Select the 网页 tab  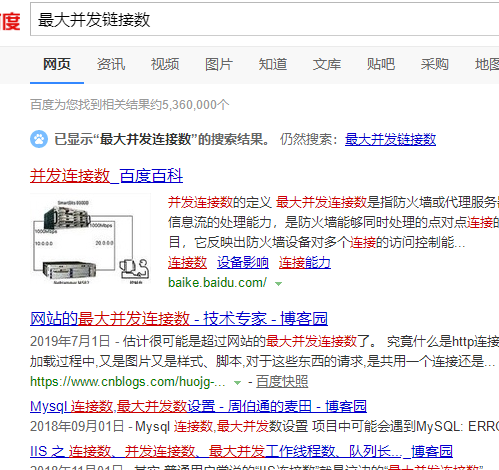(x=57, y=64)
